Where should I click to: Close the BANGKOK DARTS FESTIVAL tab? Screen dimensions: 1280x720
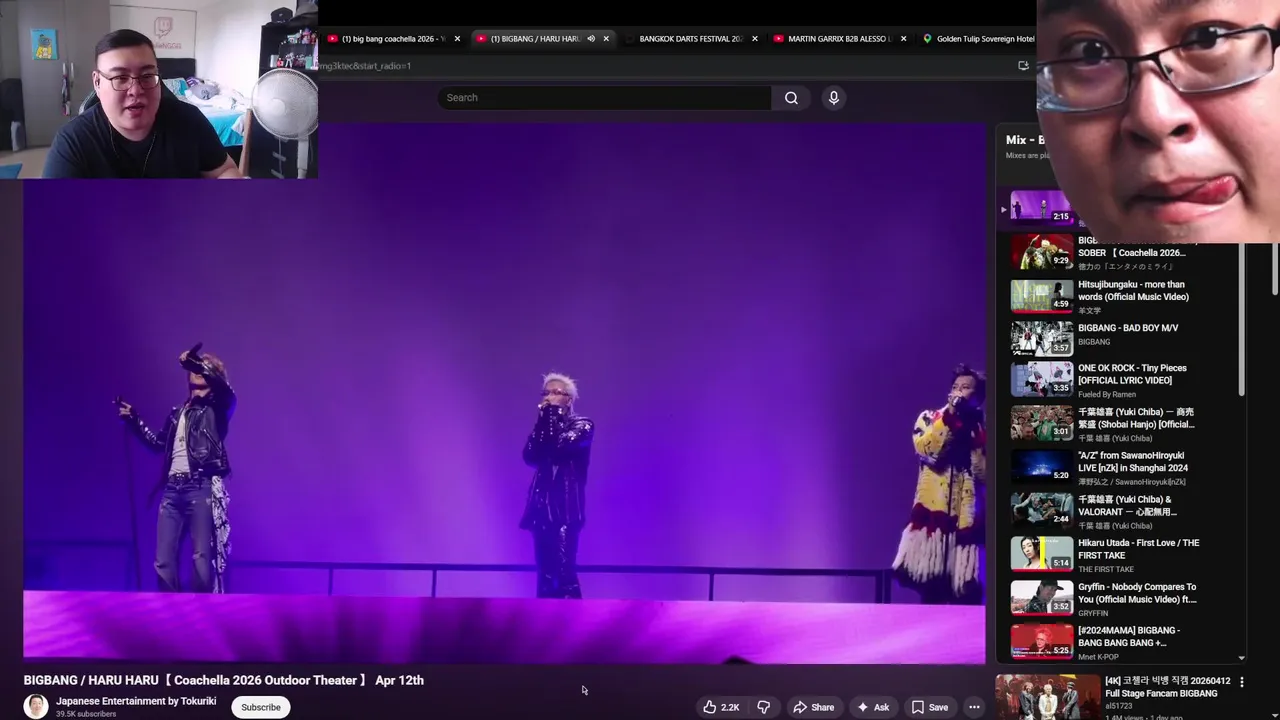pos(754,39)
